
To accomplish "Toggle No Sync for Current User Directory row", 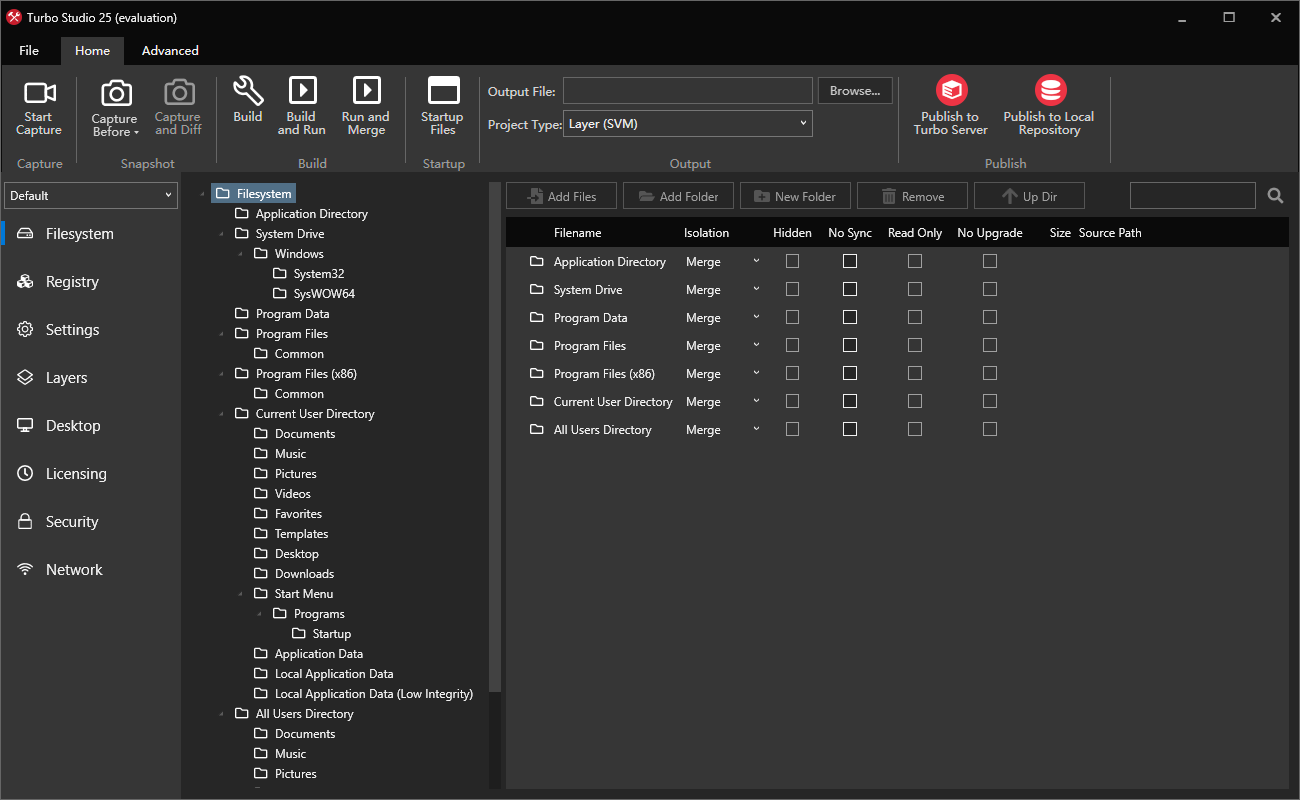I will 850,401.
